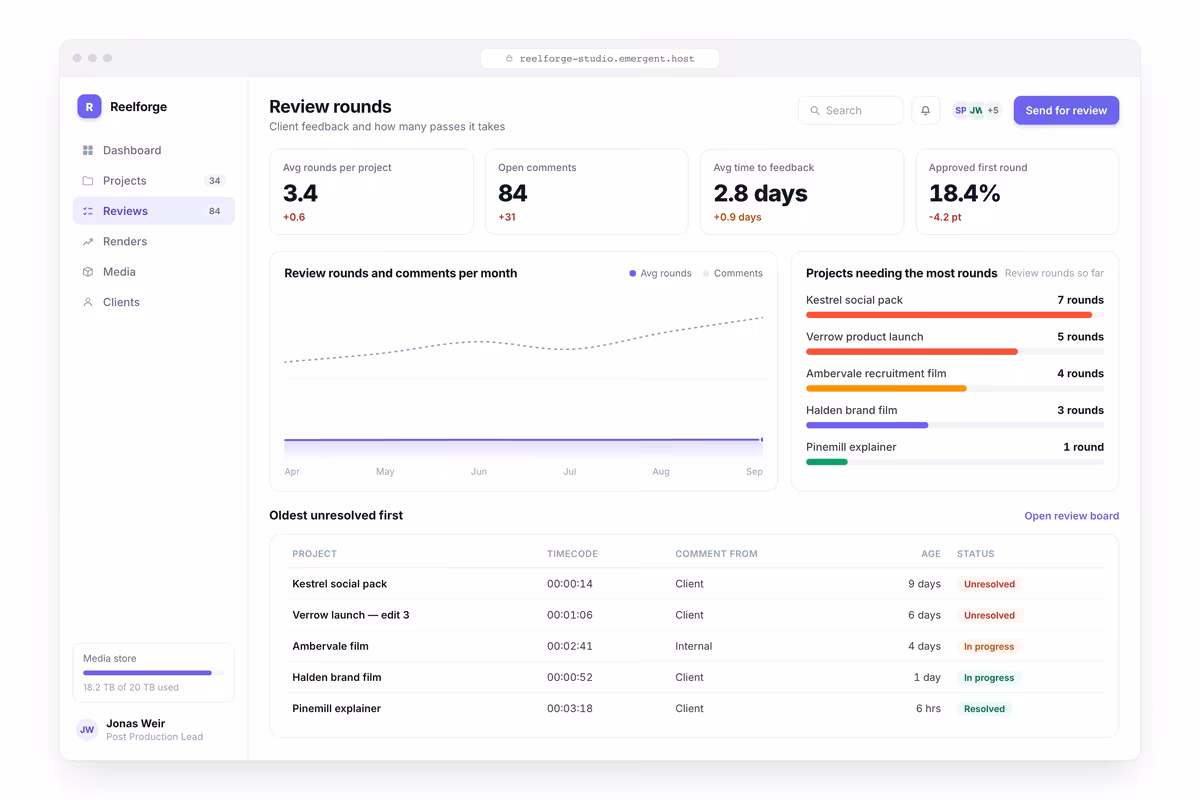Screen dimensions: 1200x800
Task: Click timecode 00:00:14
Action: point(570,584)
